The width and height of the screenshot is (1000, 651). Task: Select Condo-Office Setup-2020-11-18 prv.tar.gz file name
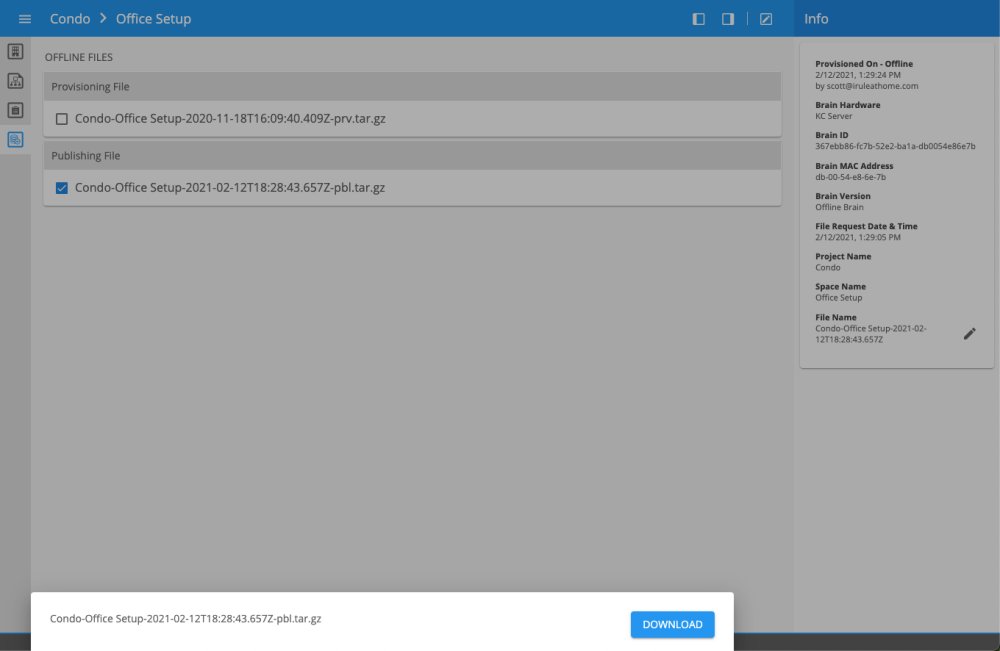230,119
